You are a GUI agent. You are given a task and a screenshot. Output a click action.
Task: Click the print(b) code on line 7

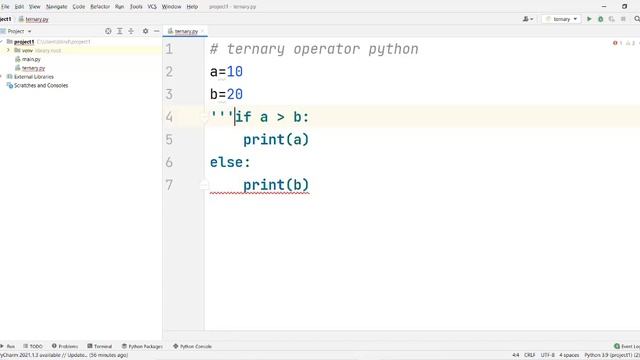(x=276, y=185)
